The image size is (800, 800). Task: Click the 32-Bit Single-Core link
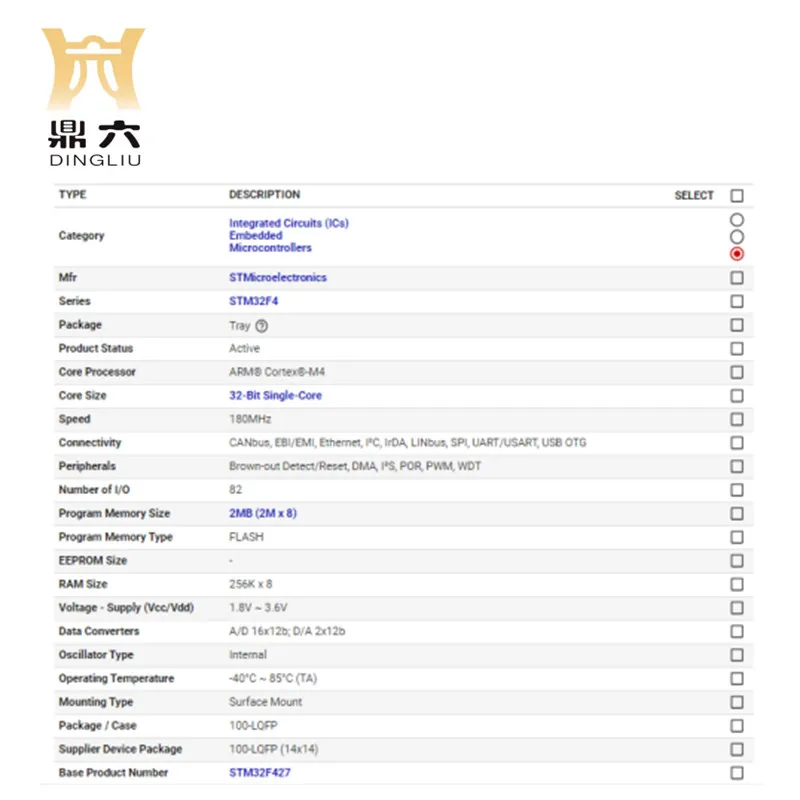276,395
